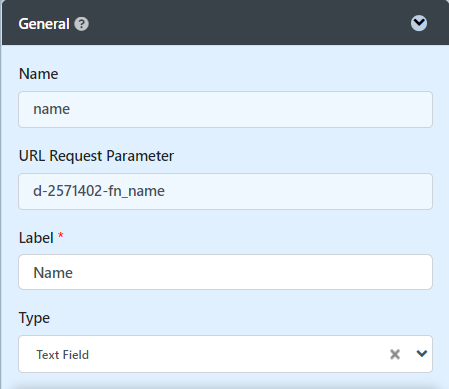
Task: Click the 'URL Request Parameter' caption
Action: 96,156
